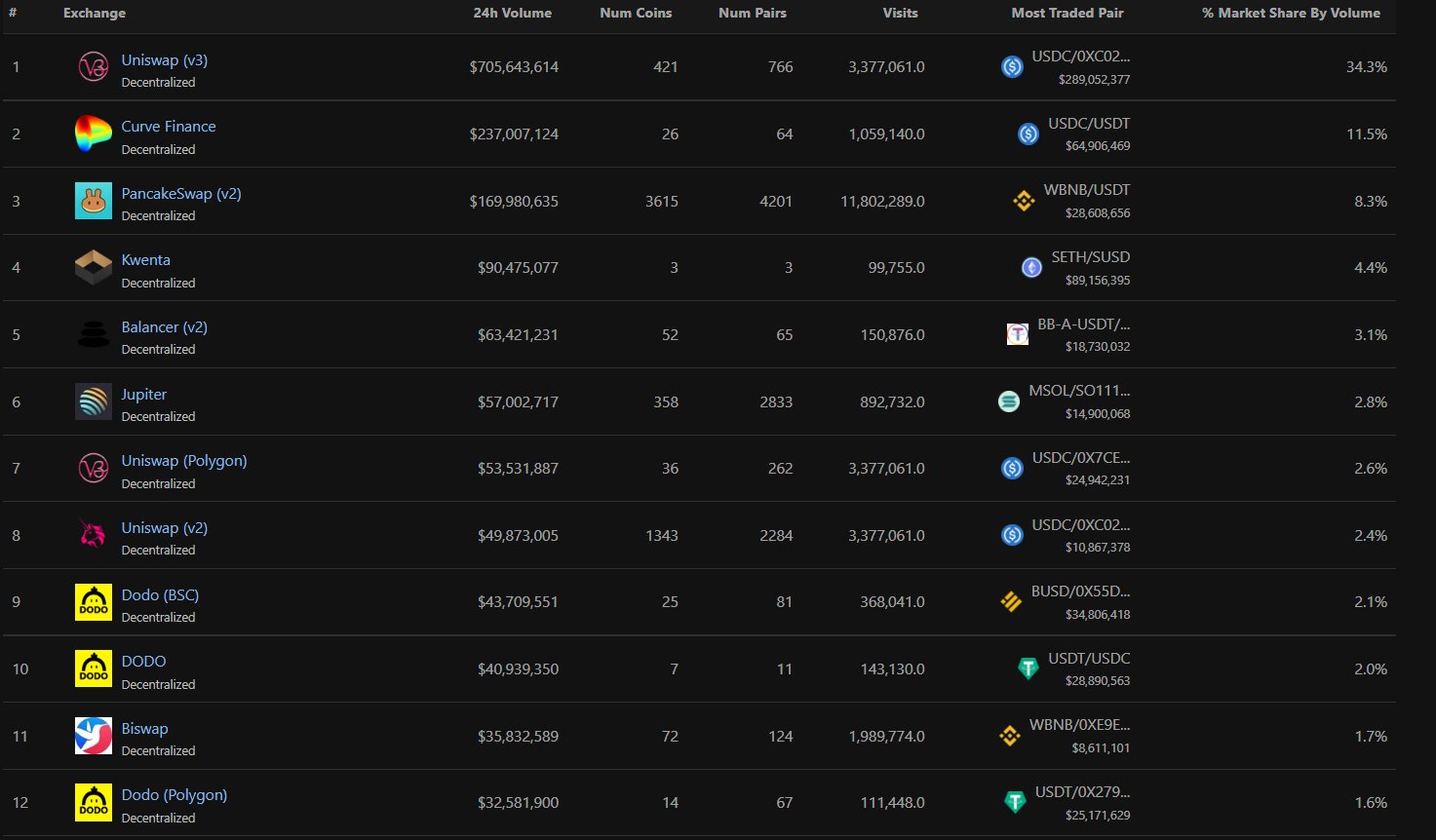Click the Binance coin icon for WBNB/USDT
This screenshot has width=1436, height=840.
1024,201
